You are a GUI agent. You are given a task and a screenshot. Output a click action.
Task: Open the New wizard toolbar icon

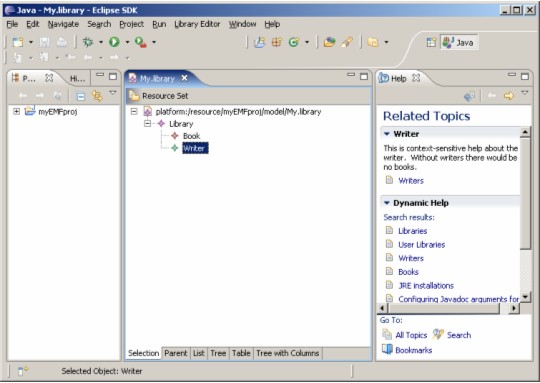[18, 42]
